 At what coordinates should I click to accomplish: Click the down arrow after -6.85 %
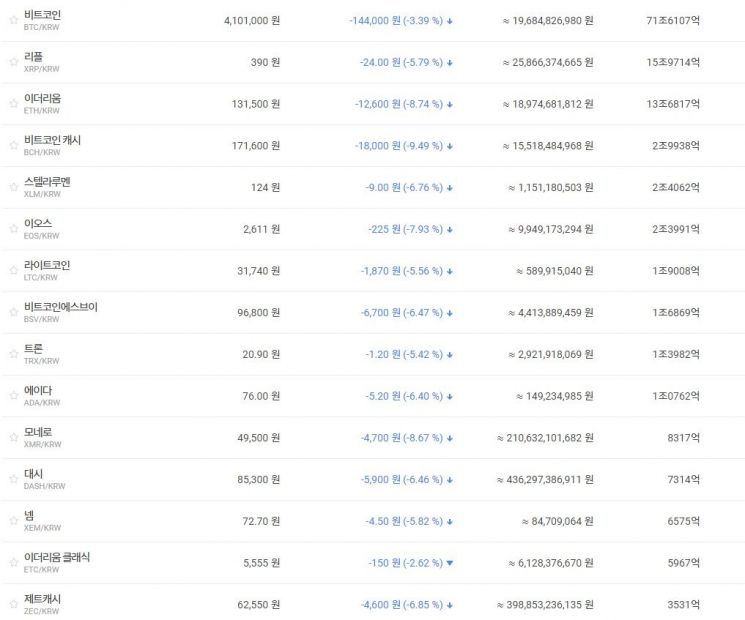pos(449,605)
